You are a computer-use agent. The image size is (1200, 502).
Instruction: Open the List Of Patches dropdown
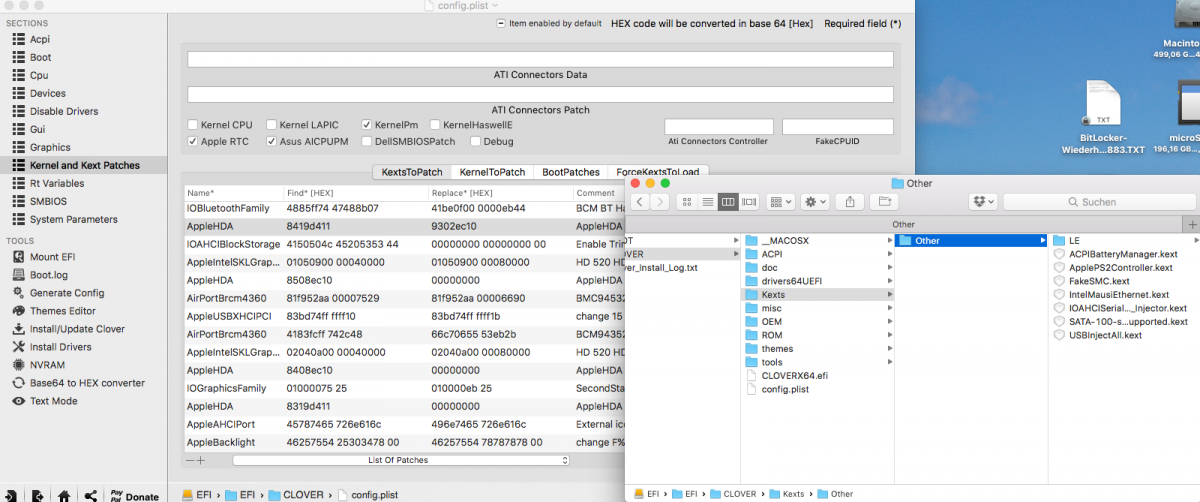tap(400, 460)
